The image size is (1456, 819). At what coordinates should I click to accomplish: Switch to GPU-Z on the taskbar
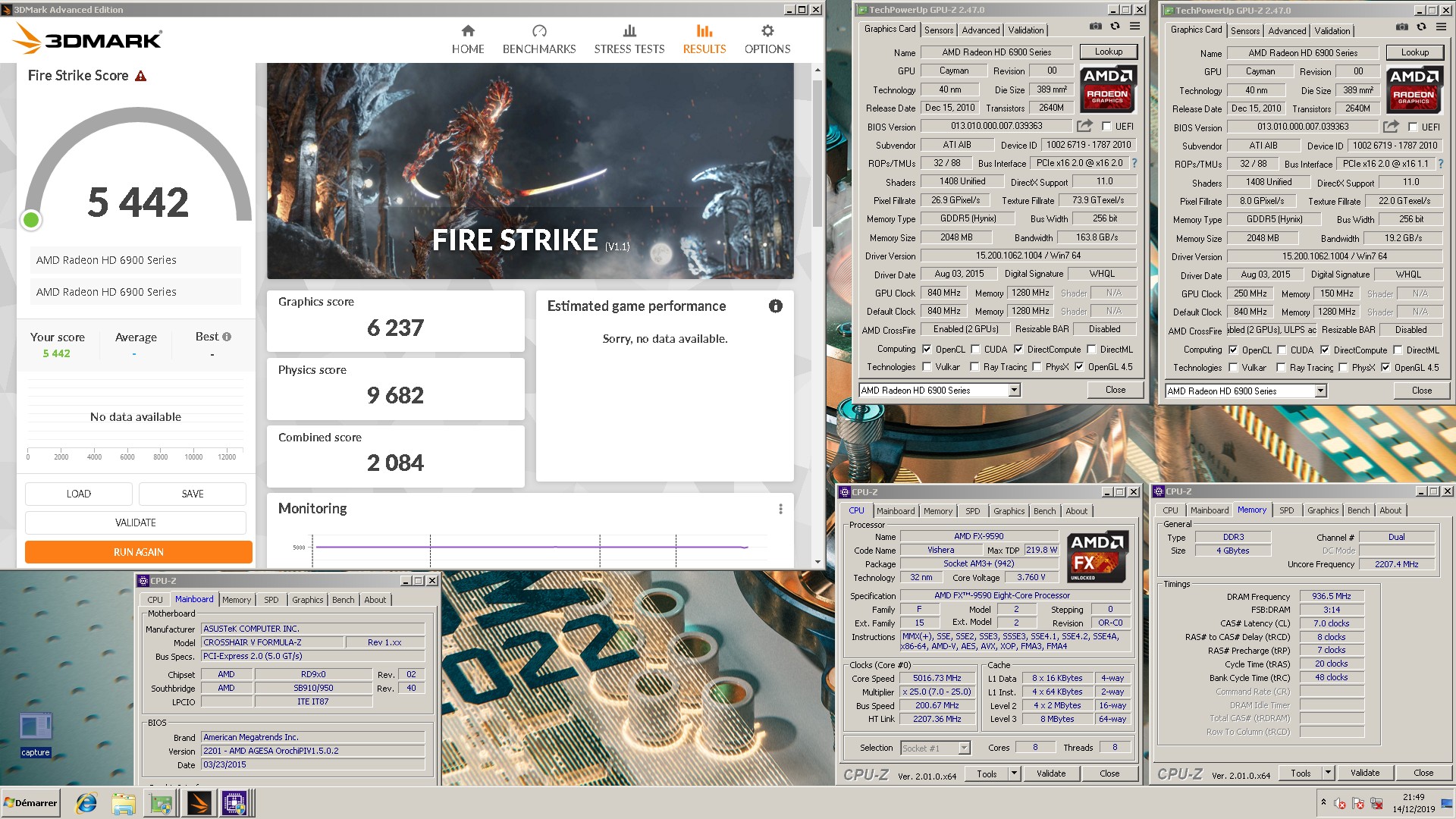[161, 803]
